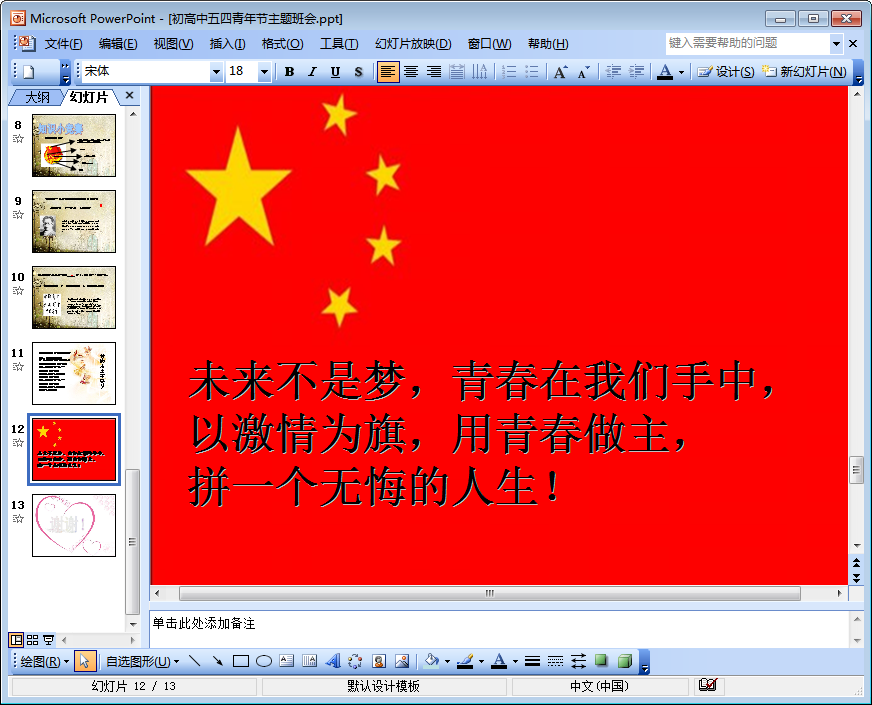Select slide 8 thumbnail
Screen dimensions: 872x705
pos(74,146)
